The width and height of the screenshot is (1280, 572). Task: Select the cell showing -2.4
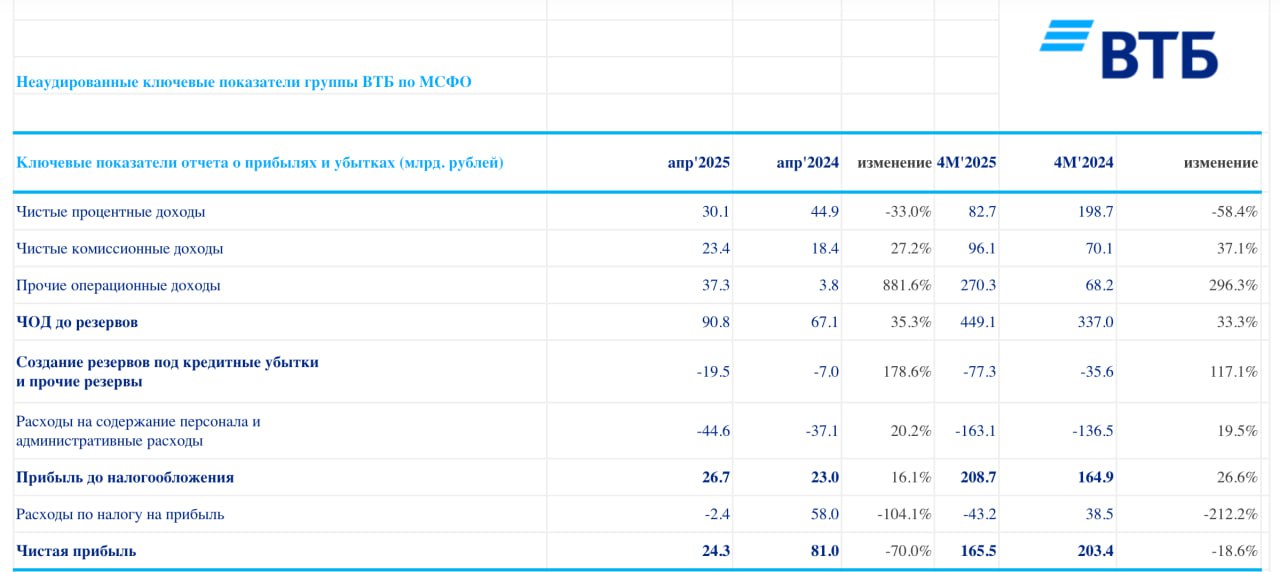(x=716, y=514)
